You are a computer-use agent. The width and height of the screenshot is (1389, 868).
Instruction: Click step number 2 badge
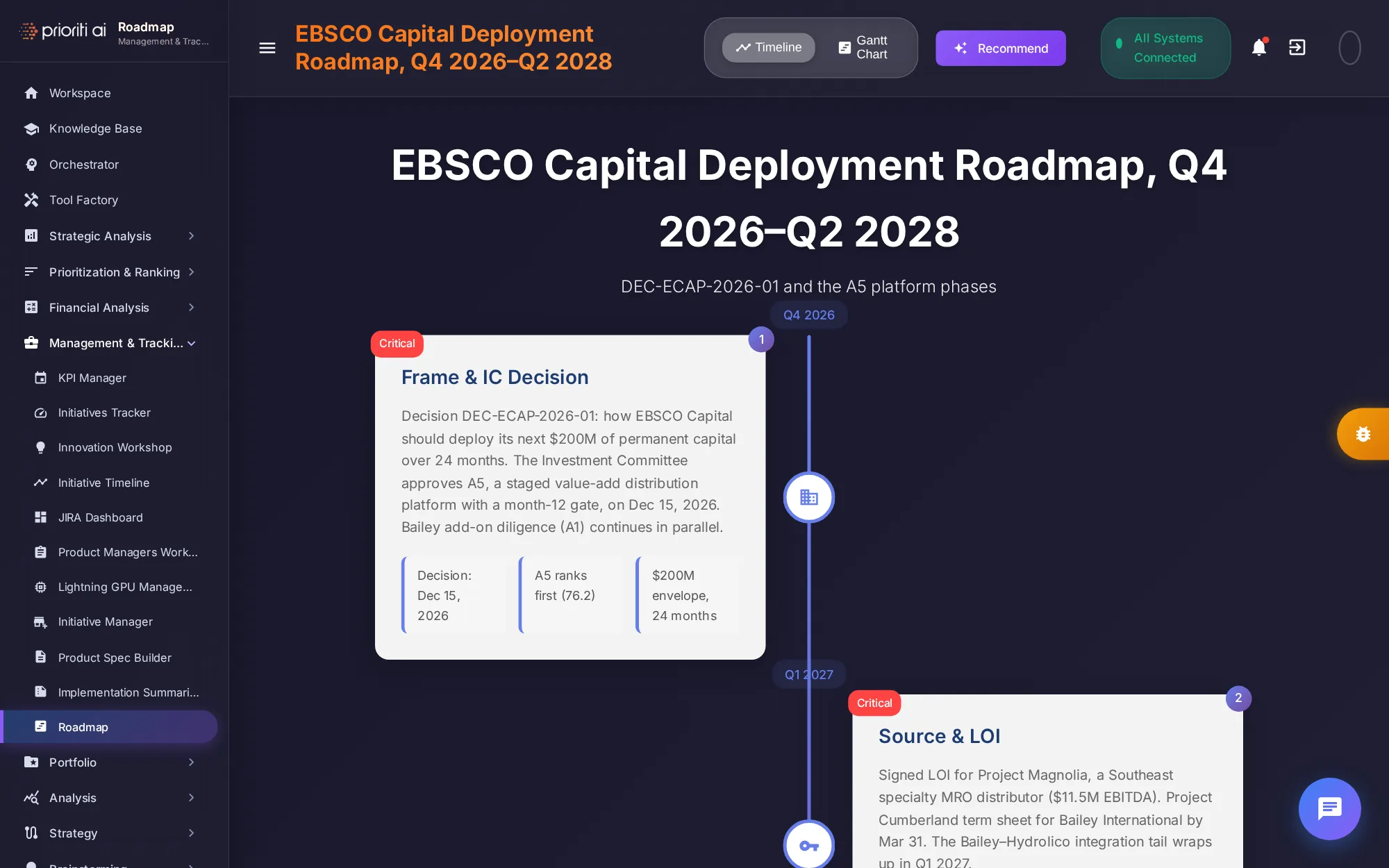tap(1238, 699)
